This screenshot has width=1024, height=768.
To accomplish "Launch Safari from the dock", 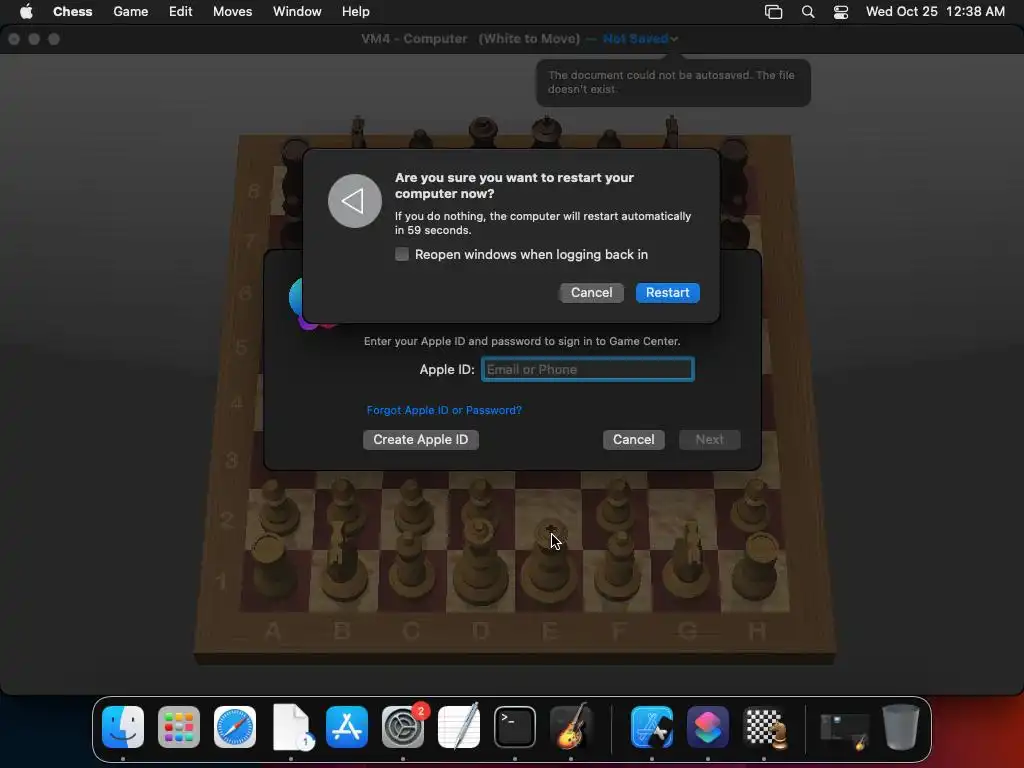I will pyautogui.click(x=235, y=726).
